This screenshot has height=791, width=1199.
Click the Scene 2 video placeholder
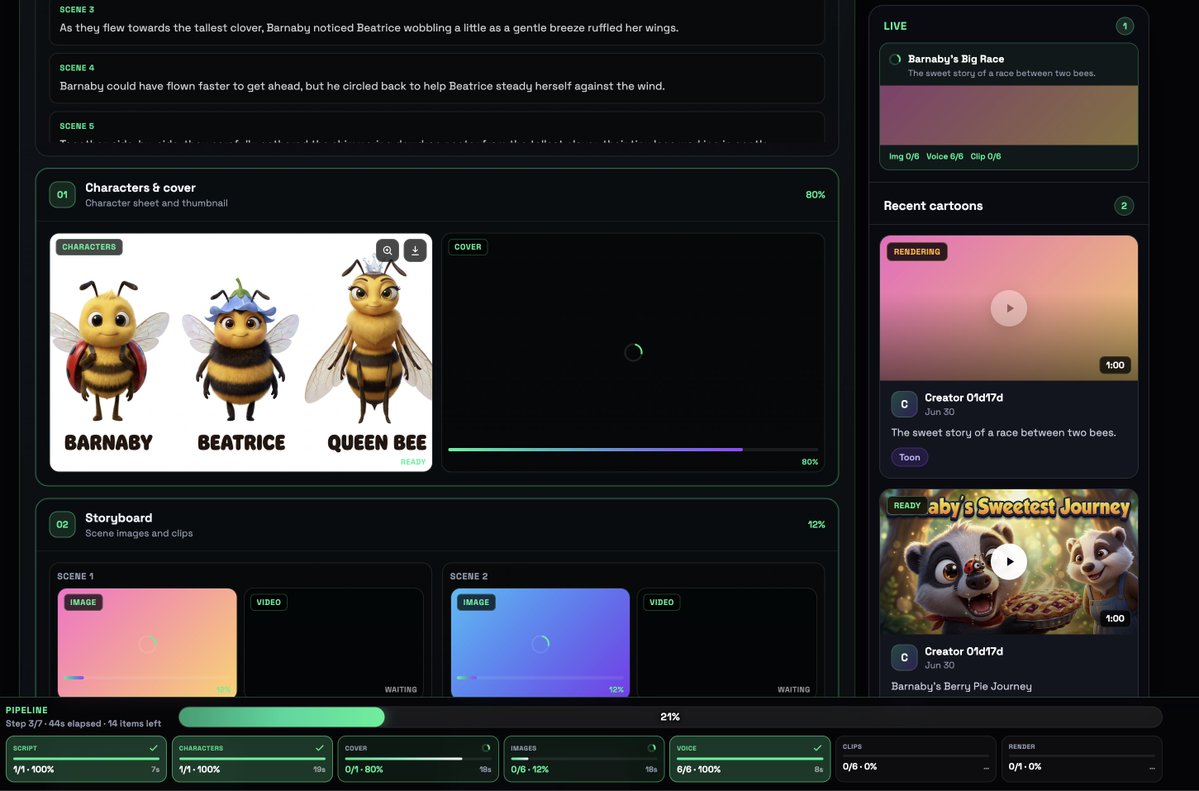point(726,643)
